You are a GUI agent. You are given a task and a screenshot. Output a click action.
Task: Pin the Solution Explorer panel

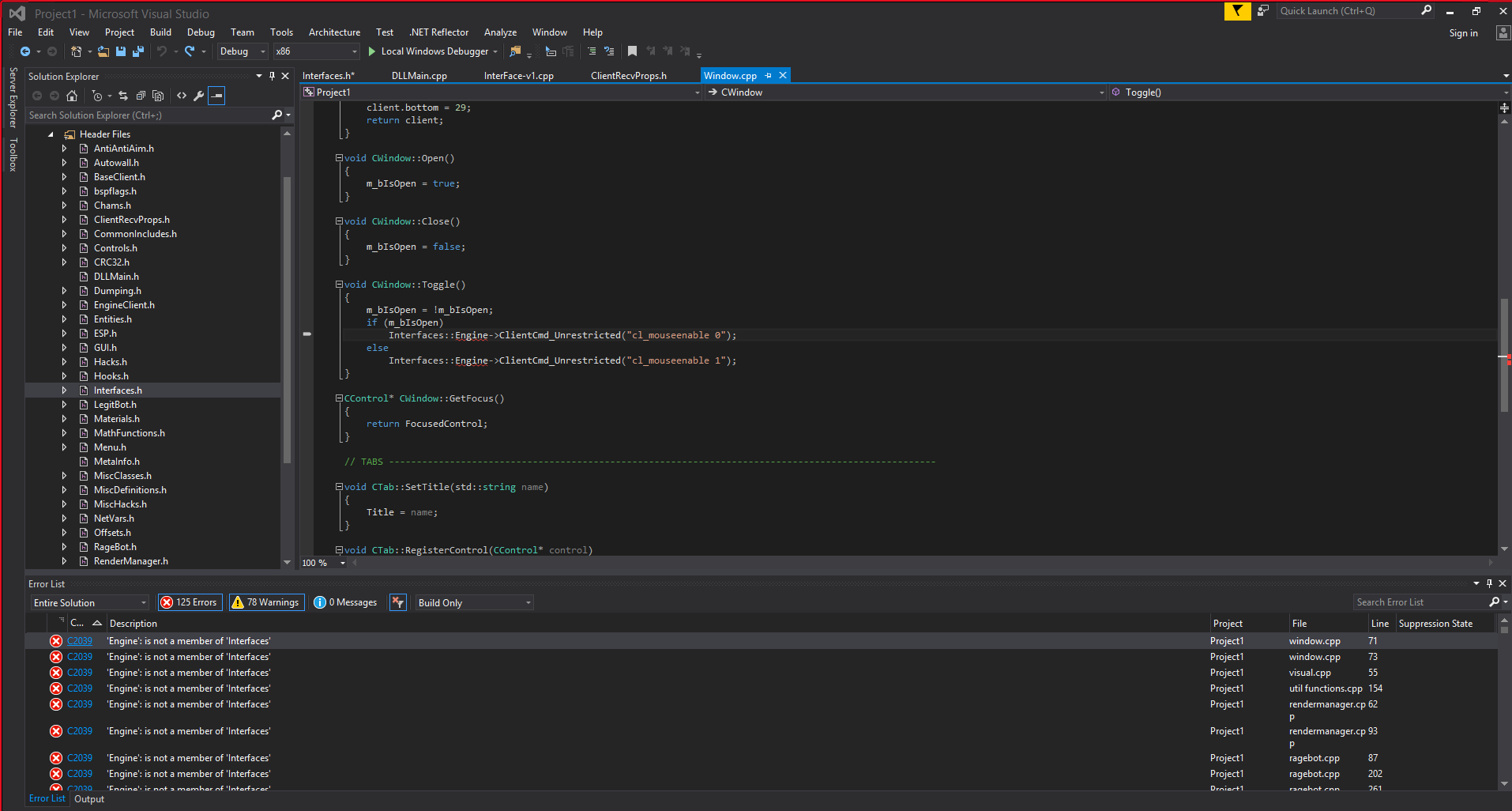(272, 76)
